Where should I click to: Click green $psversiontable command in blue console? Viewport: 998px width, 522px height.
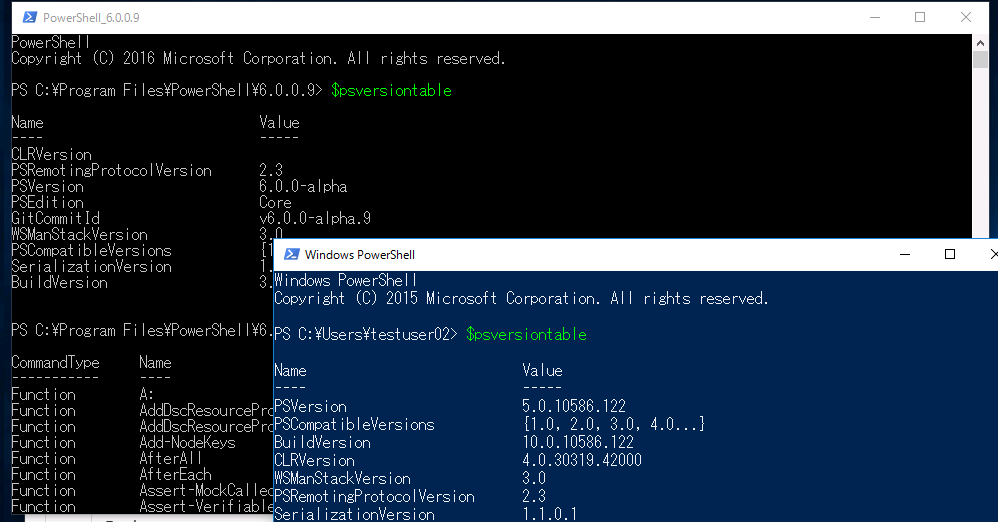526,334
